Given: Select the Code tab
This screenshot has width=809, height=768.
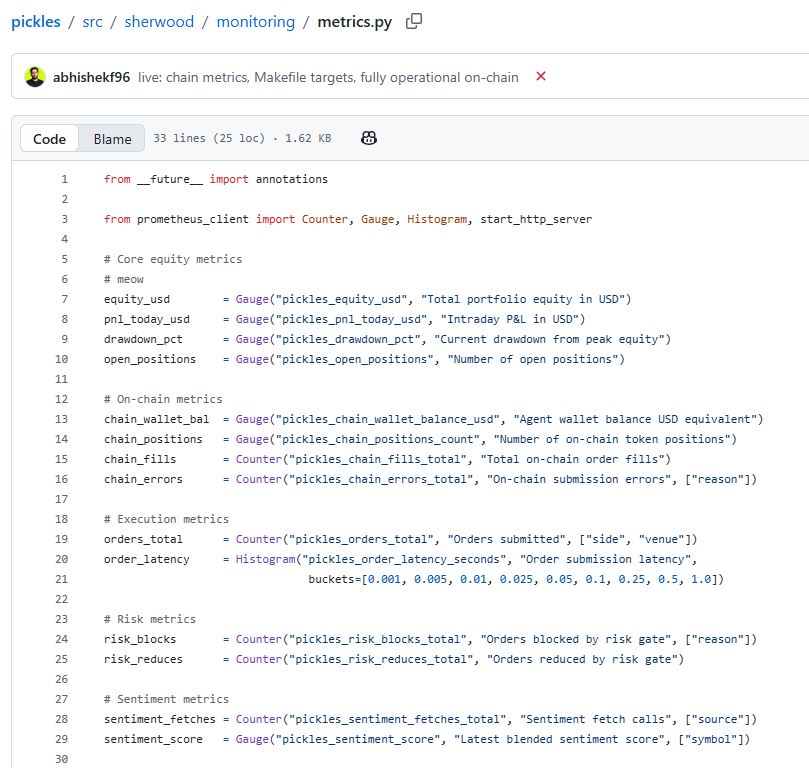Looking at the screenshot, I should [x=50, y=139].
